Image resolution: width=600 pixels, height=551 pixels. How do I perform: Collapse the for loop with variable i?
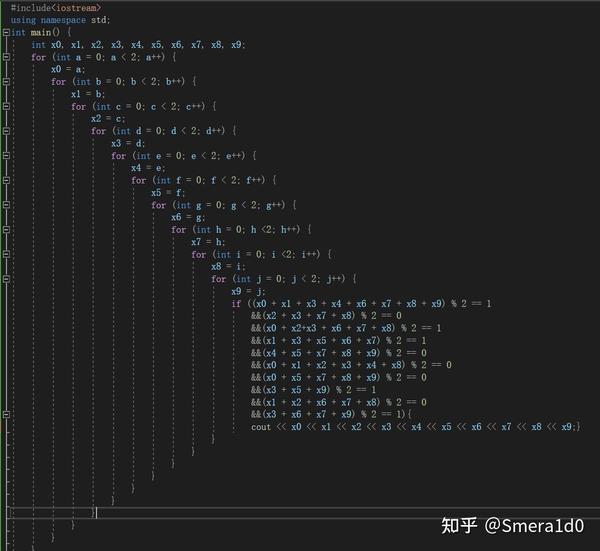click(6, 254)
